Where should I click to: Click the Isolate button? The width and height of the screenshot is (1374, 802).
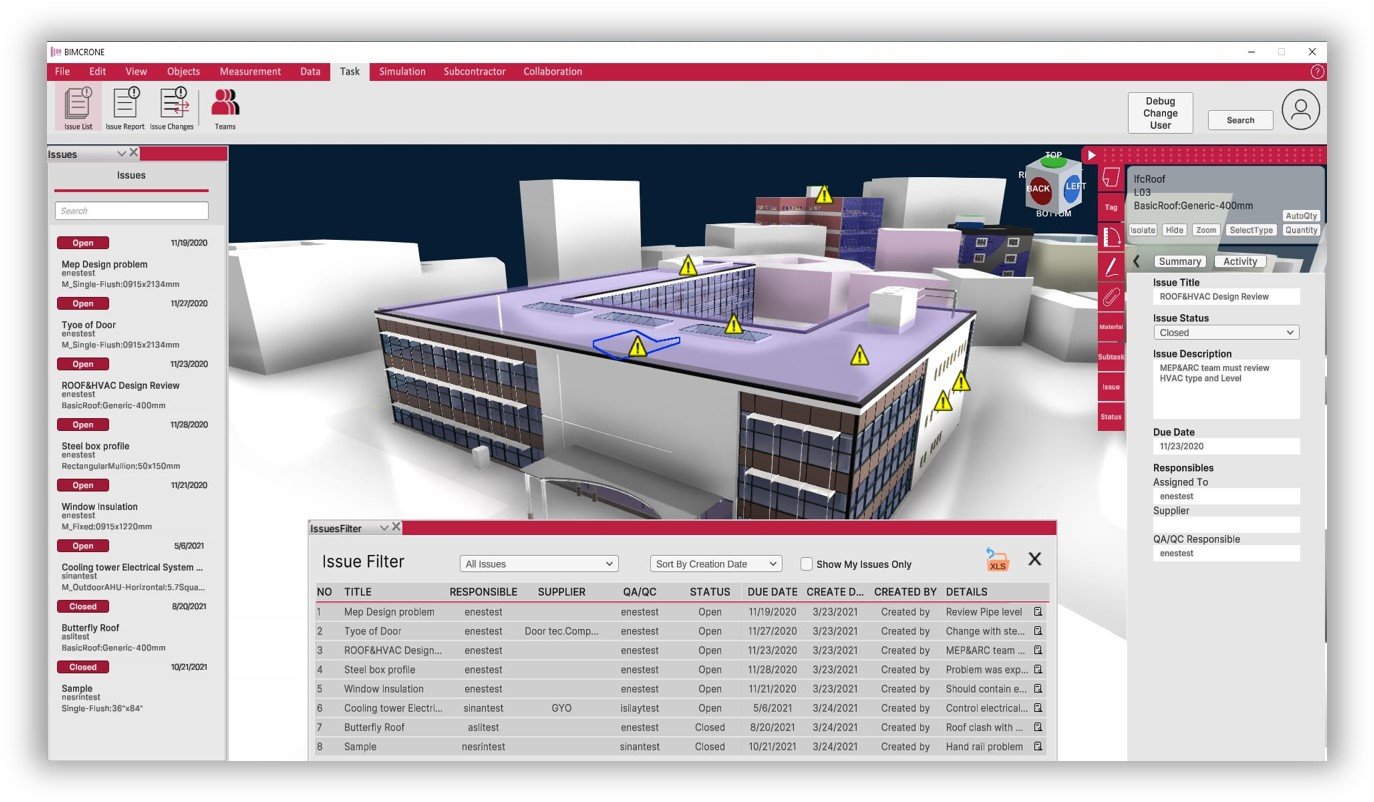pos(1142,230)
